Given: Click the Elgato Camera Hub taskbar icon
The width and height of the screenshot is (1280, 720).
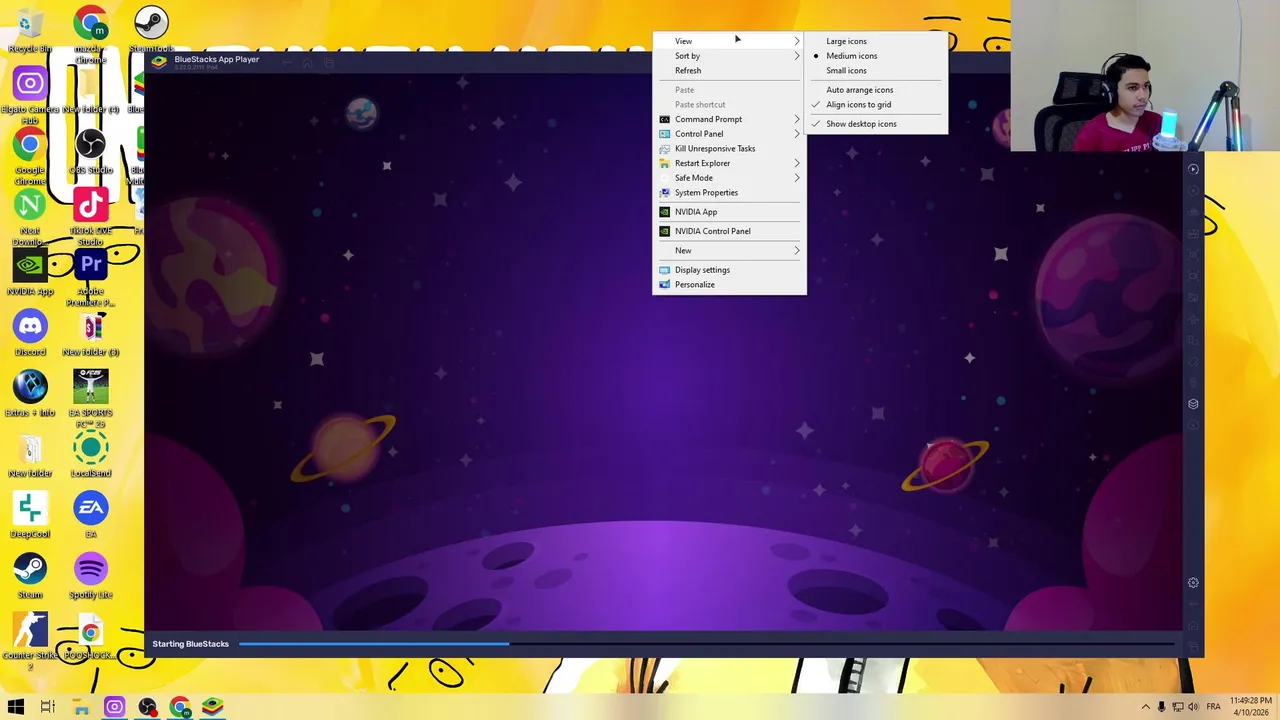Looking at the screenshot, I should pyautogui.click(x=114, y=707).
